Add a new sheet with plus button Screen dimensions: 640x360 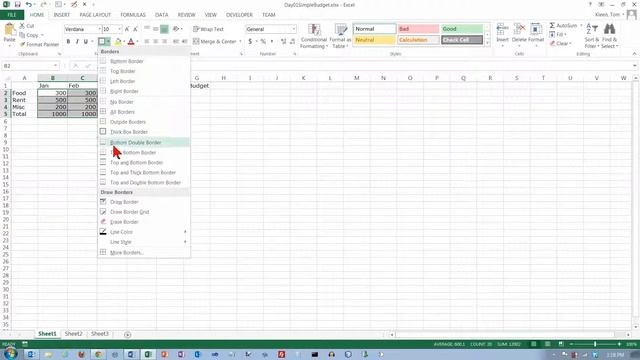coord(127,335)
